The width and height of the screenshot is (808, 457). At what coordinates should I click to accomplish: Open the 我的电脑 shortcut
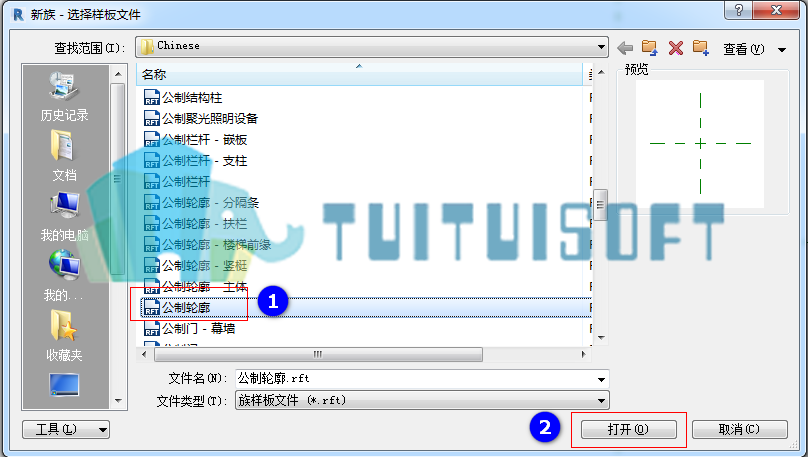pyautogui.click(x=64, y=217)
